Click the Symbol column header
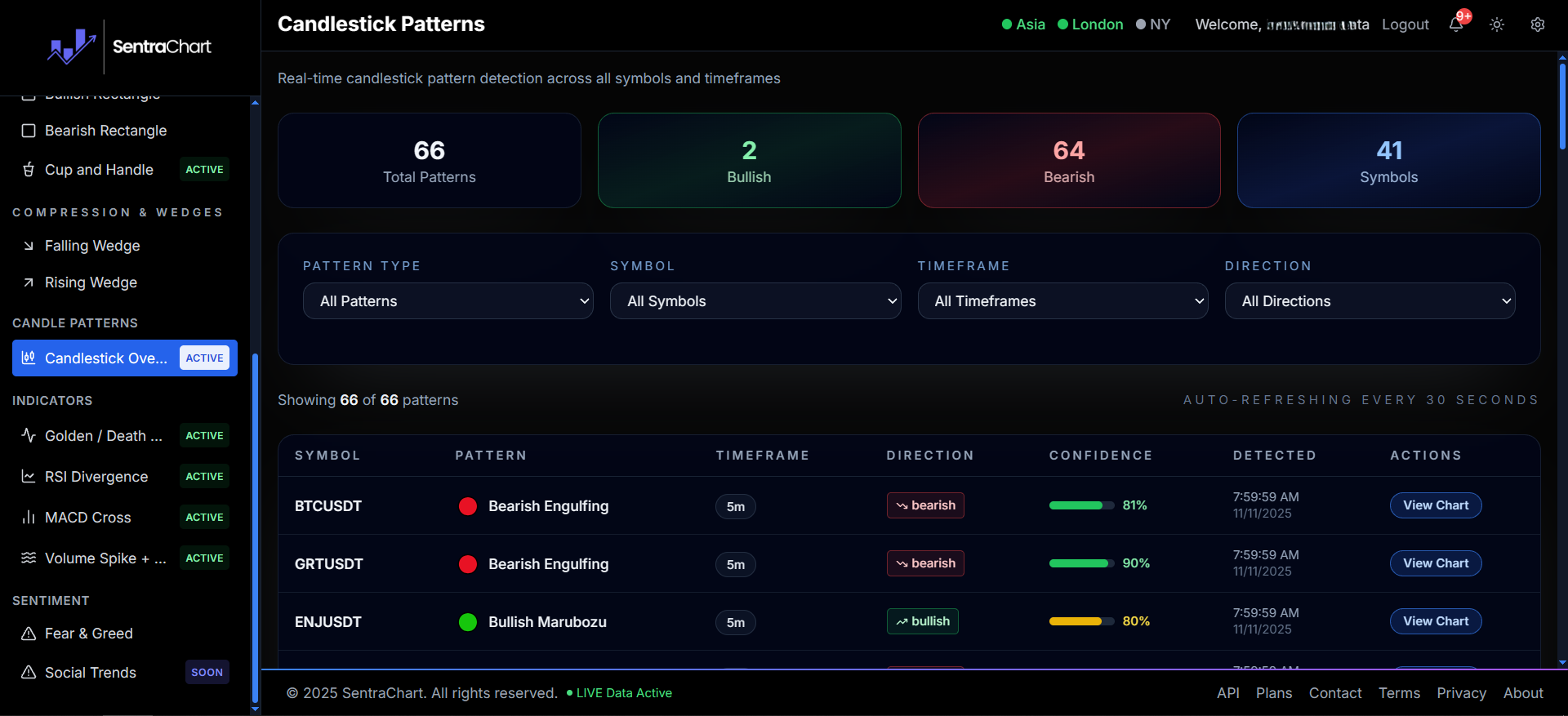1568x716 pixels. point(327,456)
